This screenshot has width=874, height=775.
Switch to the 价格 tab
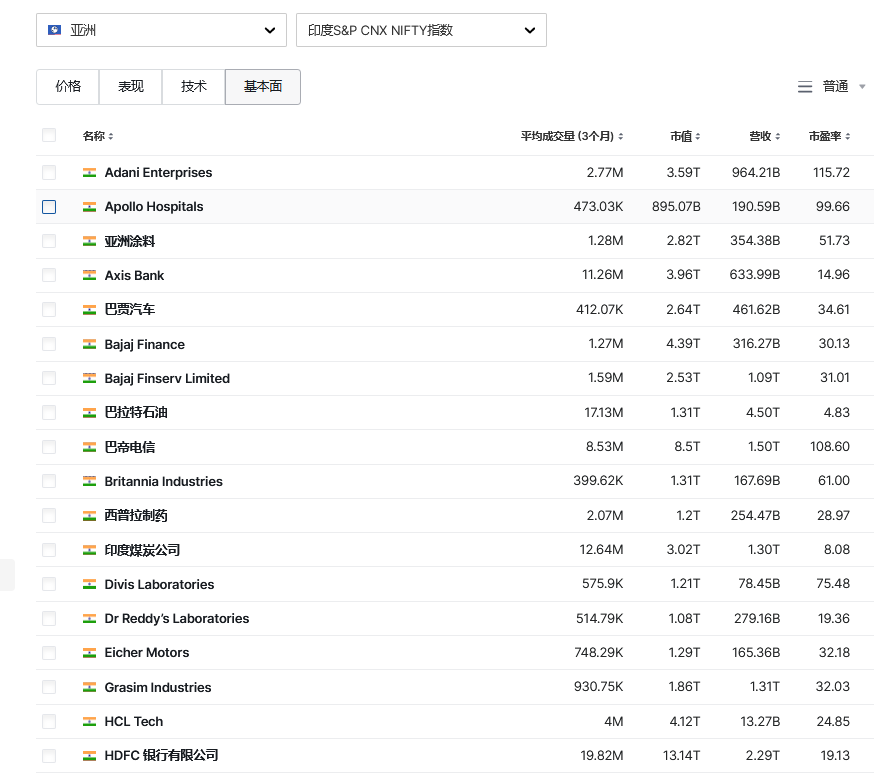(68, 87)
